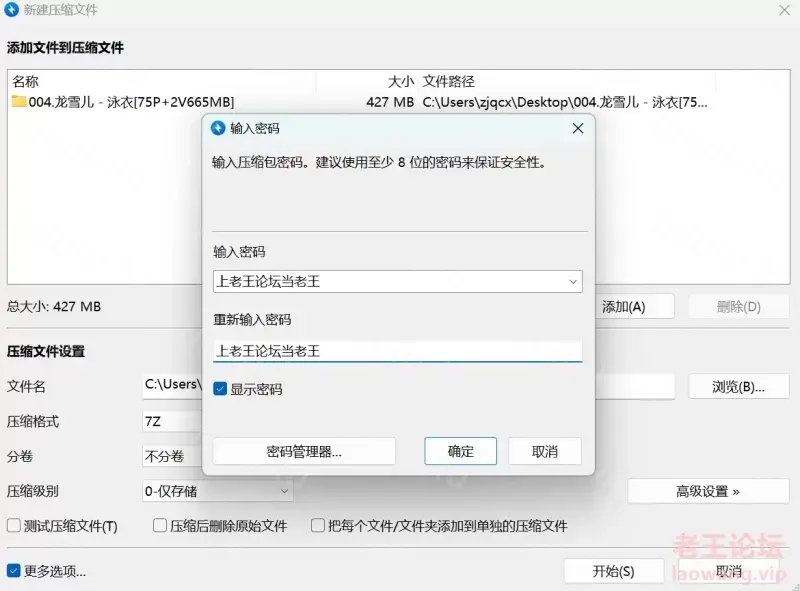Click the Bandizip icon in password dialog title
The width and height of the screenshot is (800, 591).
tap(218, 128)
